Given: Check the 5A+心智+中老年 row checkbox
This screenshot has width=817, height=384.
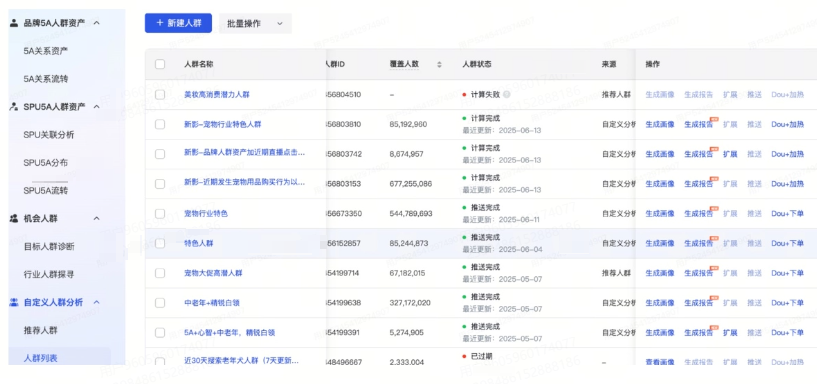Looking at the screenshot, I should (160, 332).
